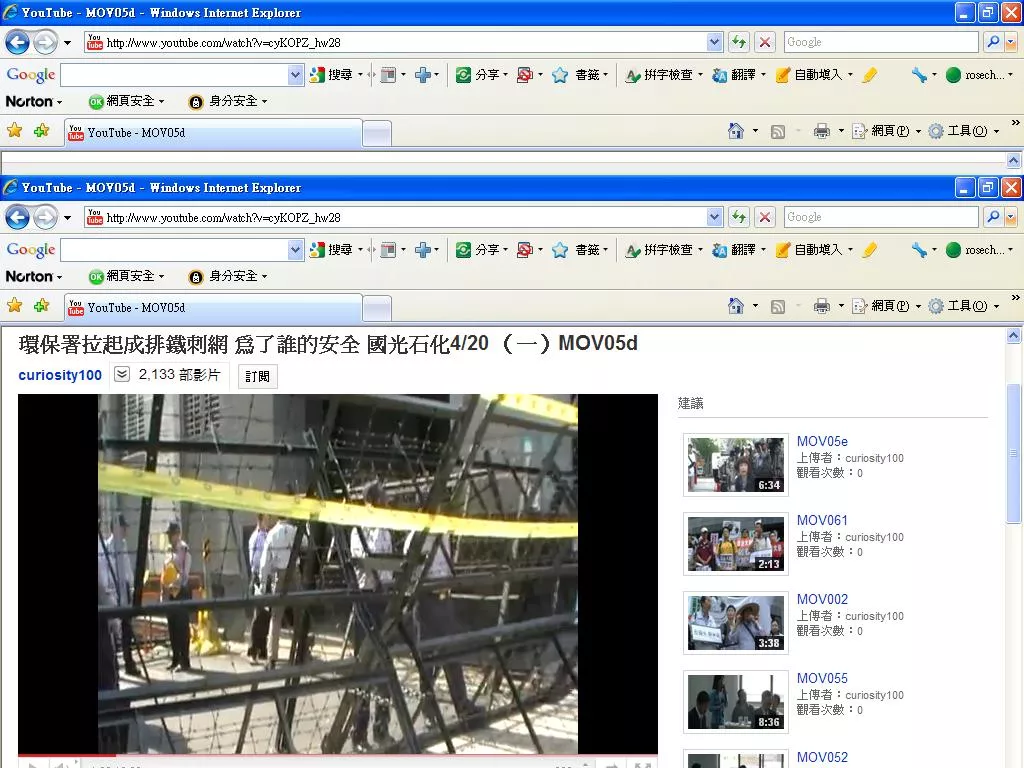Image resolution: width=1024 pixels, height=768 pixels.
Task: Click Home icon in front window command bar
Action: [x=736, y=306]
